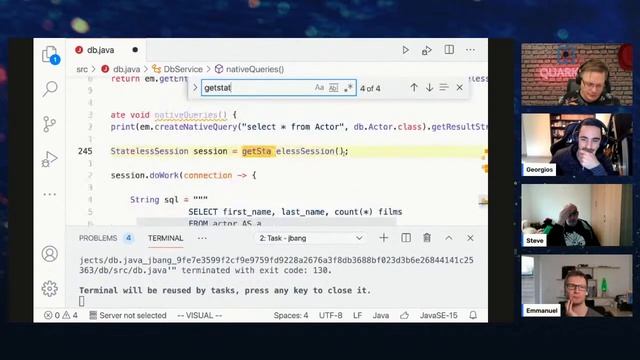The width and height of the screenshot is (640, 360).
Task: Open the terminal selector dropdown 2: Task - jbang
Action: [311, 238]
